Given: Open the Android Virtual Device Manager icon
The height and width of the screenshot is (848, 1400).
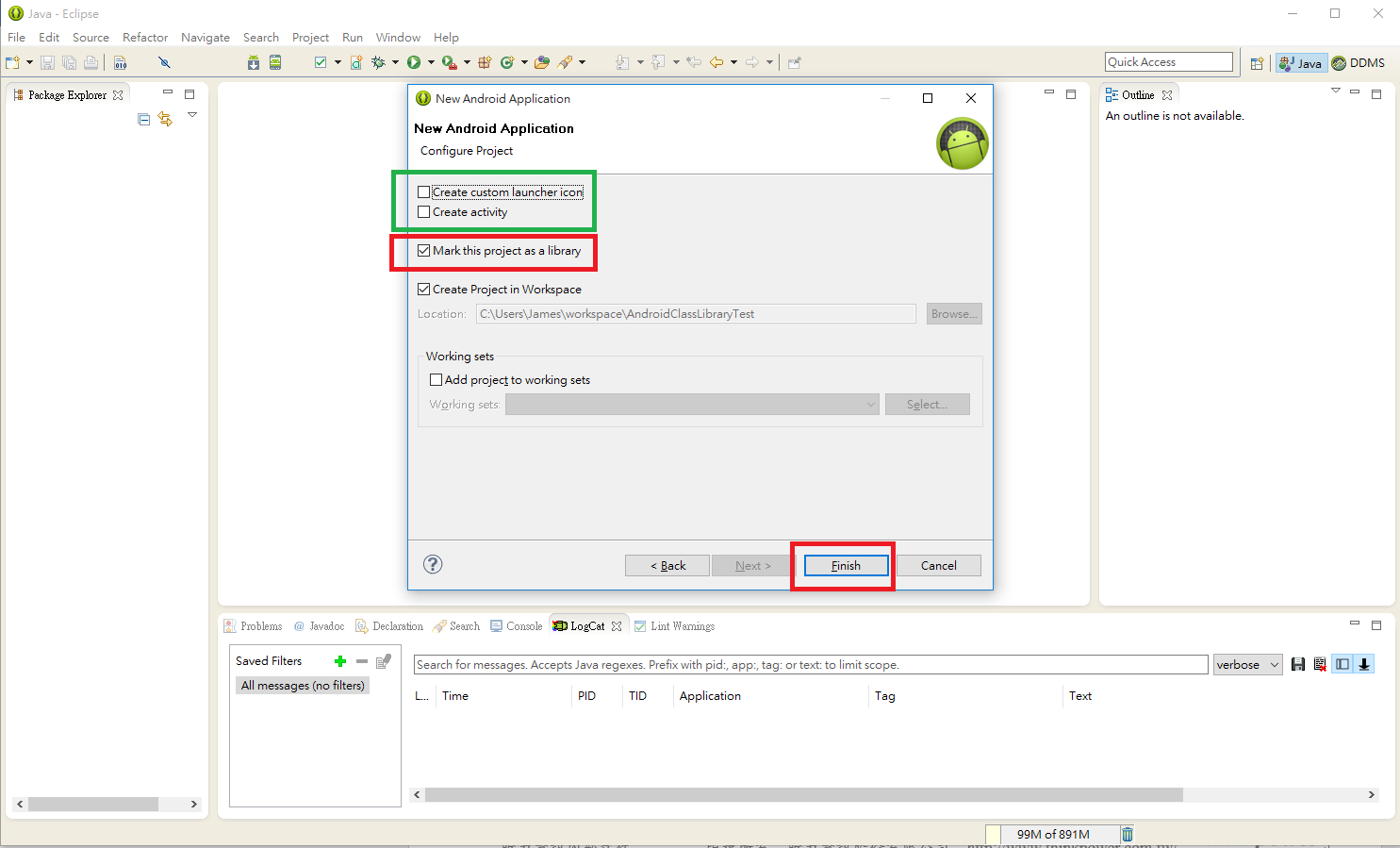Looking at the screenshot, I should coord(275,62).
